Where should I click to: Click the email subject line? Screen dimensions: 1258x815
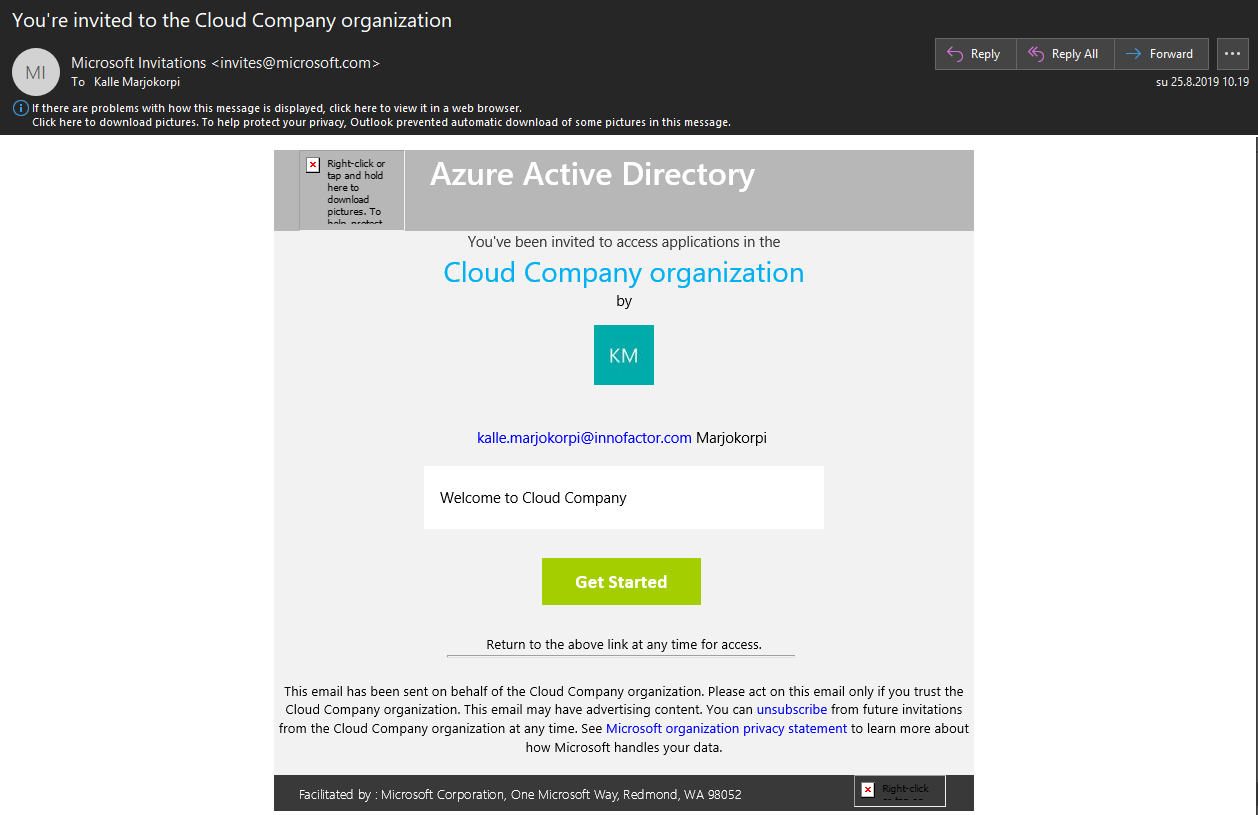point(232,20)
